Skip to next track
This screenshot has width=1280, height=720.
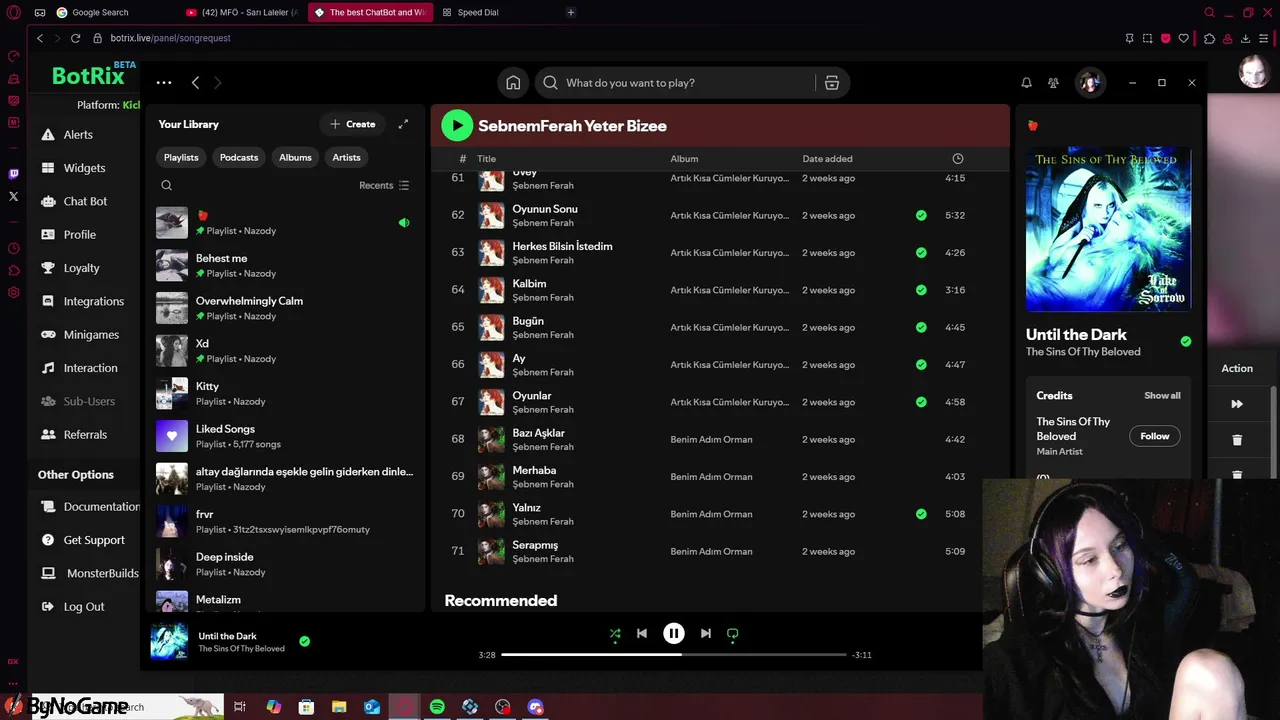coord(706,633)
